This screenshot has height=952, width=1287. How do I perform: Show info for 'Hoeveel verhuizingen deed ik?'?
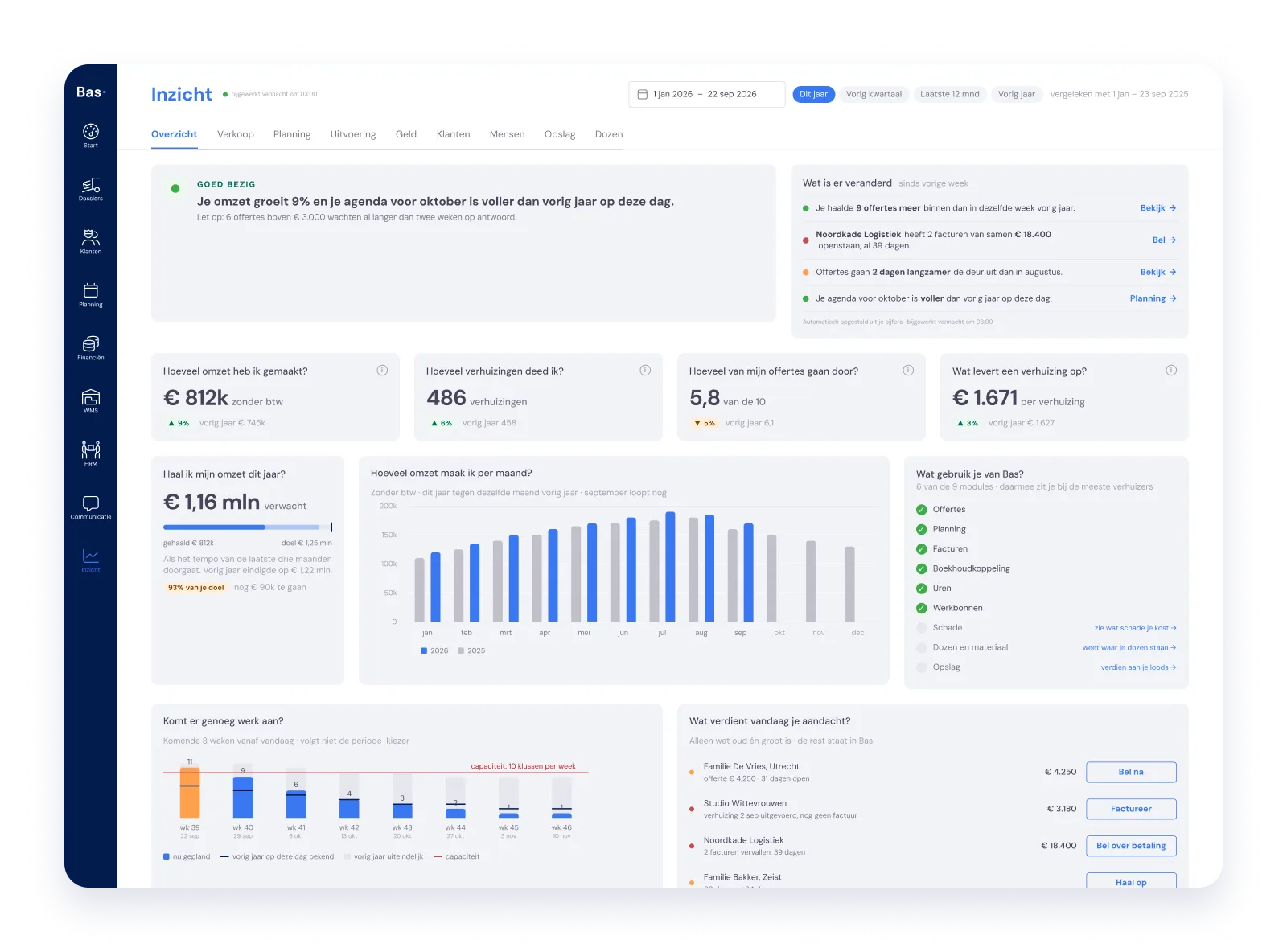click(x=645, y=371)
